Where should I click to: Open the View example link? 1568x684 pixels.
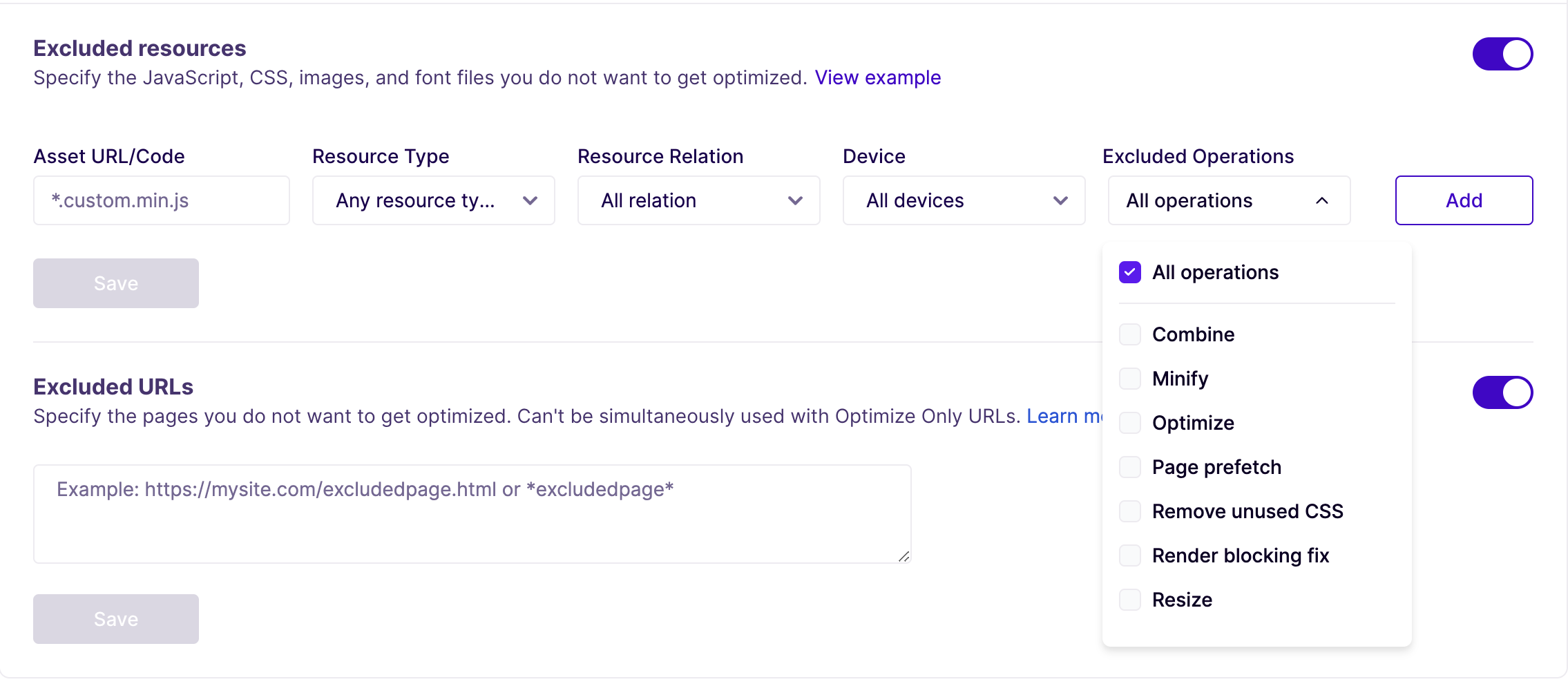tap(878, 77)
